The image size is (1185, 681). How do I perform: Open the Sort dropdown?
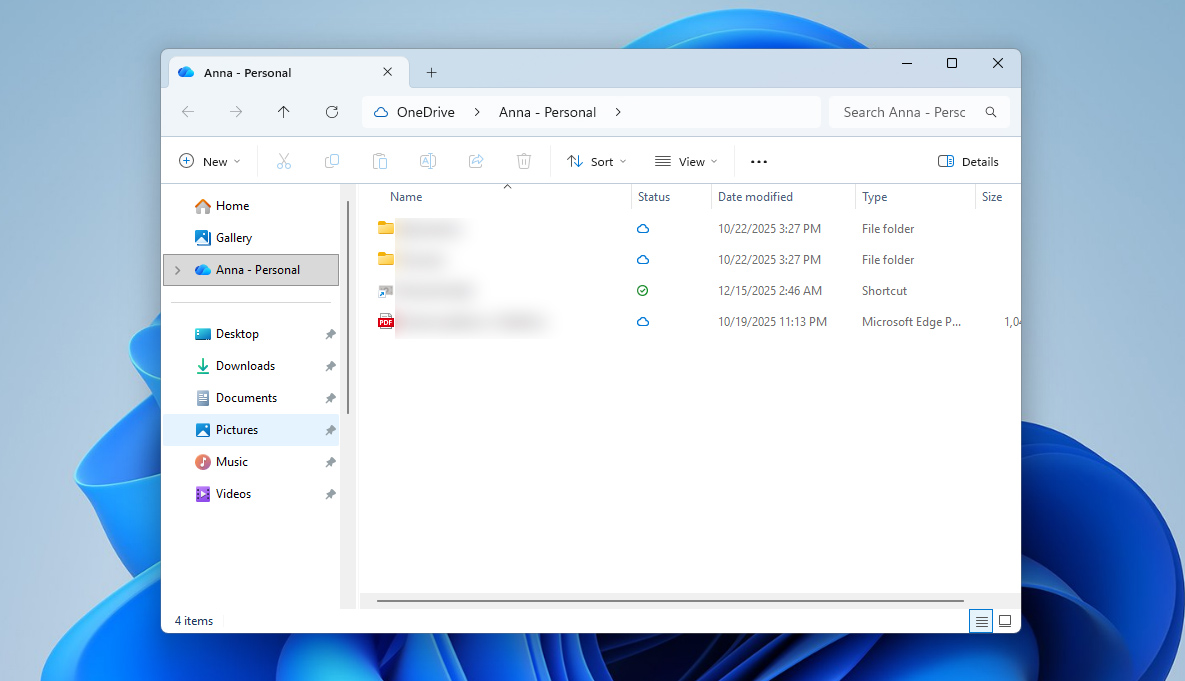tap(596, 161)
